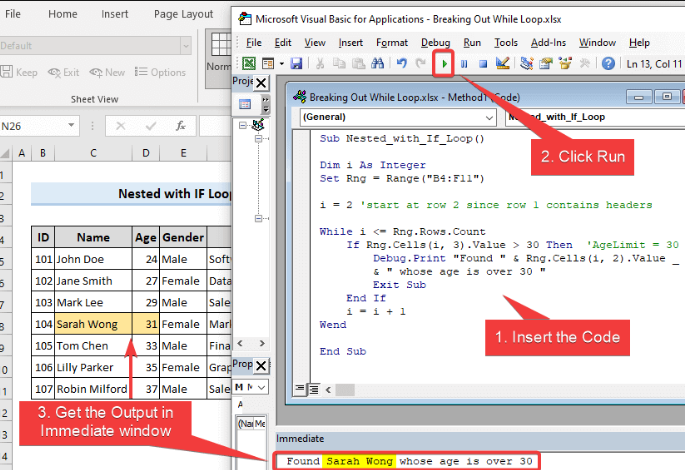The image size is (685, 470).
Task: Open the File menu in VBA editor
Action: (254, 43)
